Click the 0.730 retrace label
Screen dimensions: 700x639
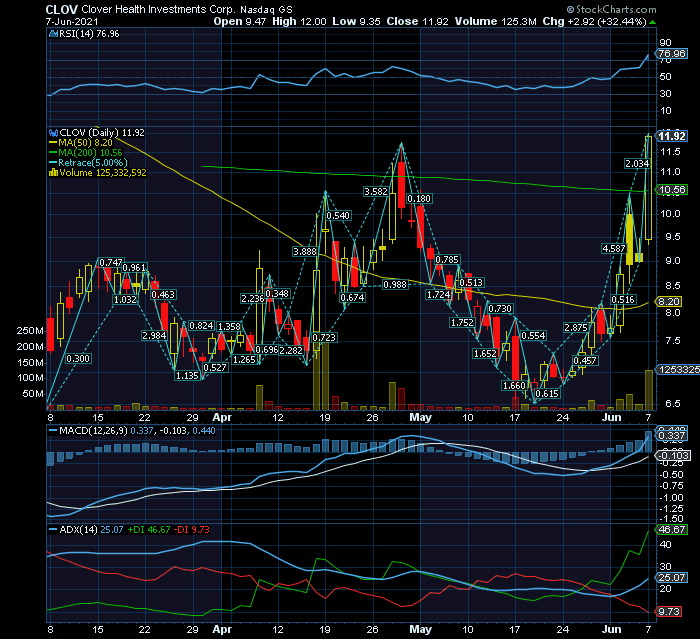(500, 309)
